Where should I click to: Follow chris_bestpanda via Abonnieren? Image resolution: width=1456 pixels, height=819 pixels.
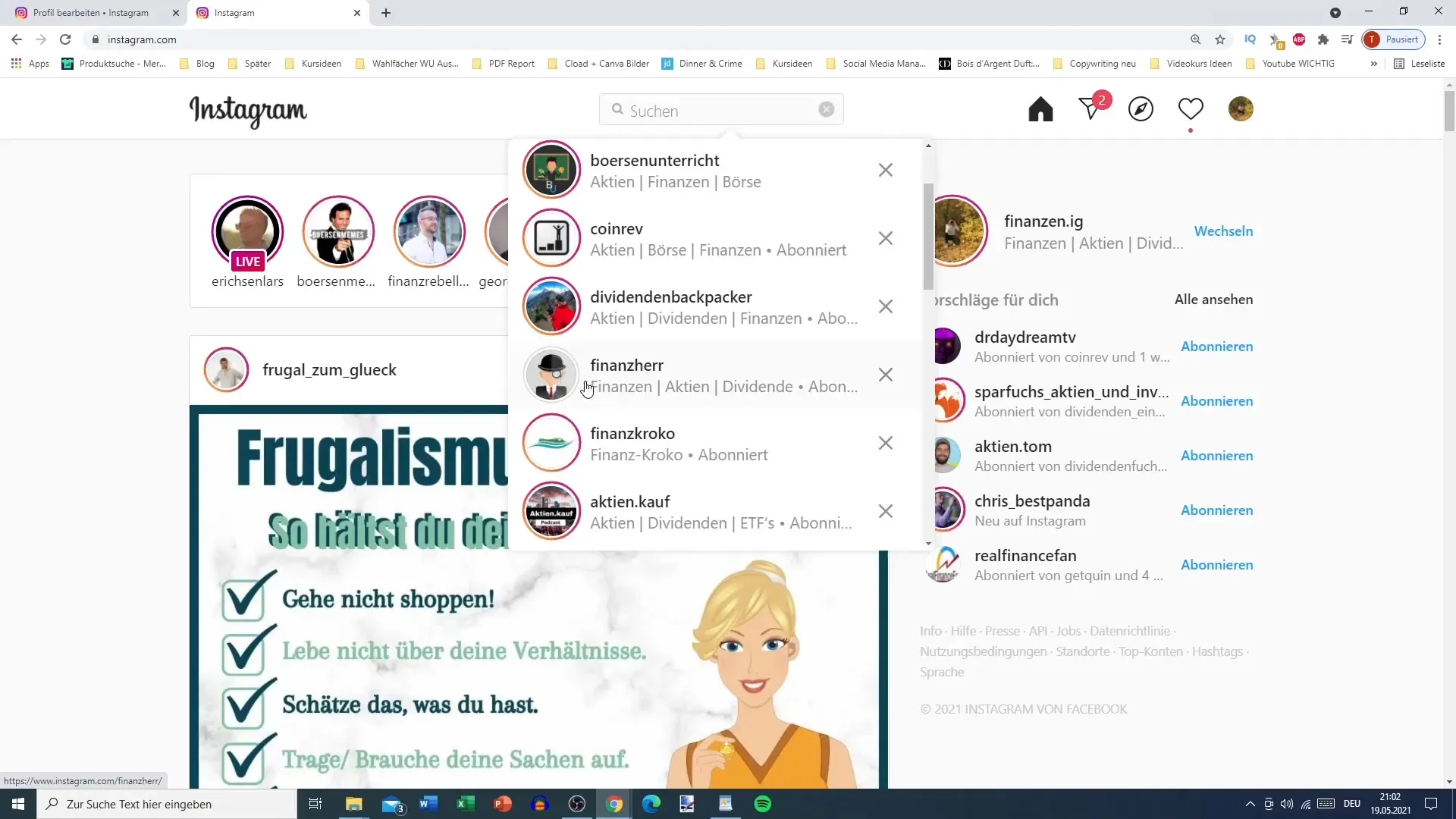tap(1216, 510)
